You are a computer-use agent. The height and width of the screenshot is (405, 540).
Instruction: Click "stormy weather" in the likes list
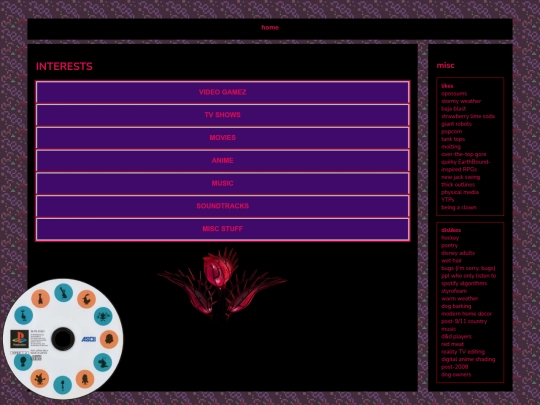(x=461, y=101)
